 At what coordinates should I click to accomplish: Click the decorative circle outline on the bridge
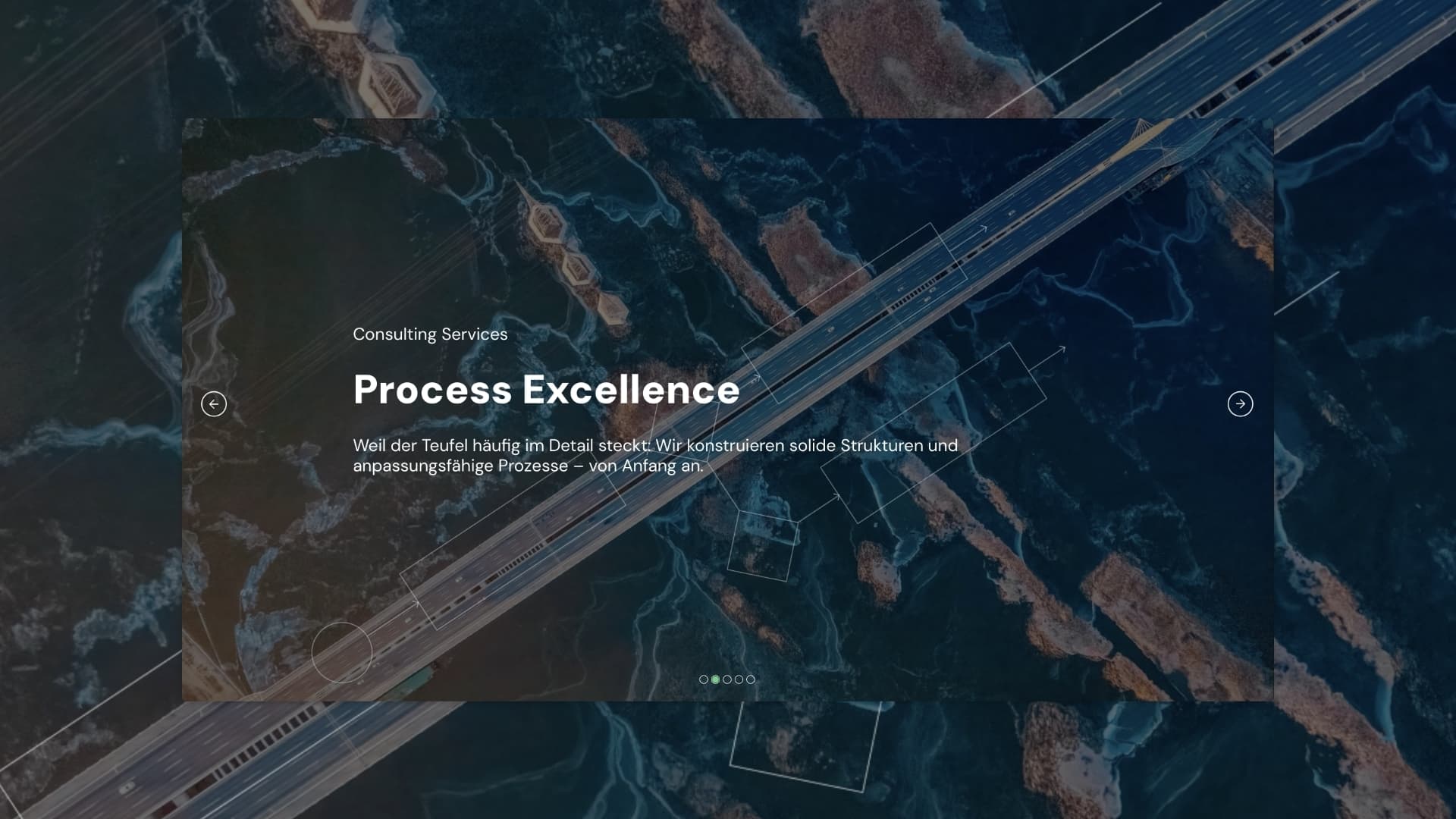[341, 652]
